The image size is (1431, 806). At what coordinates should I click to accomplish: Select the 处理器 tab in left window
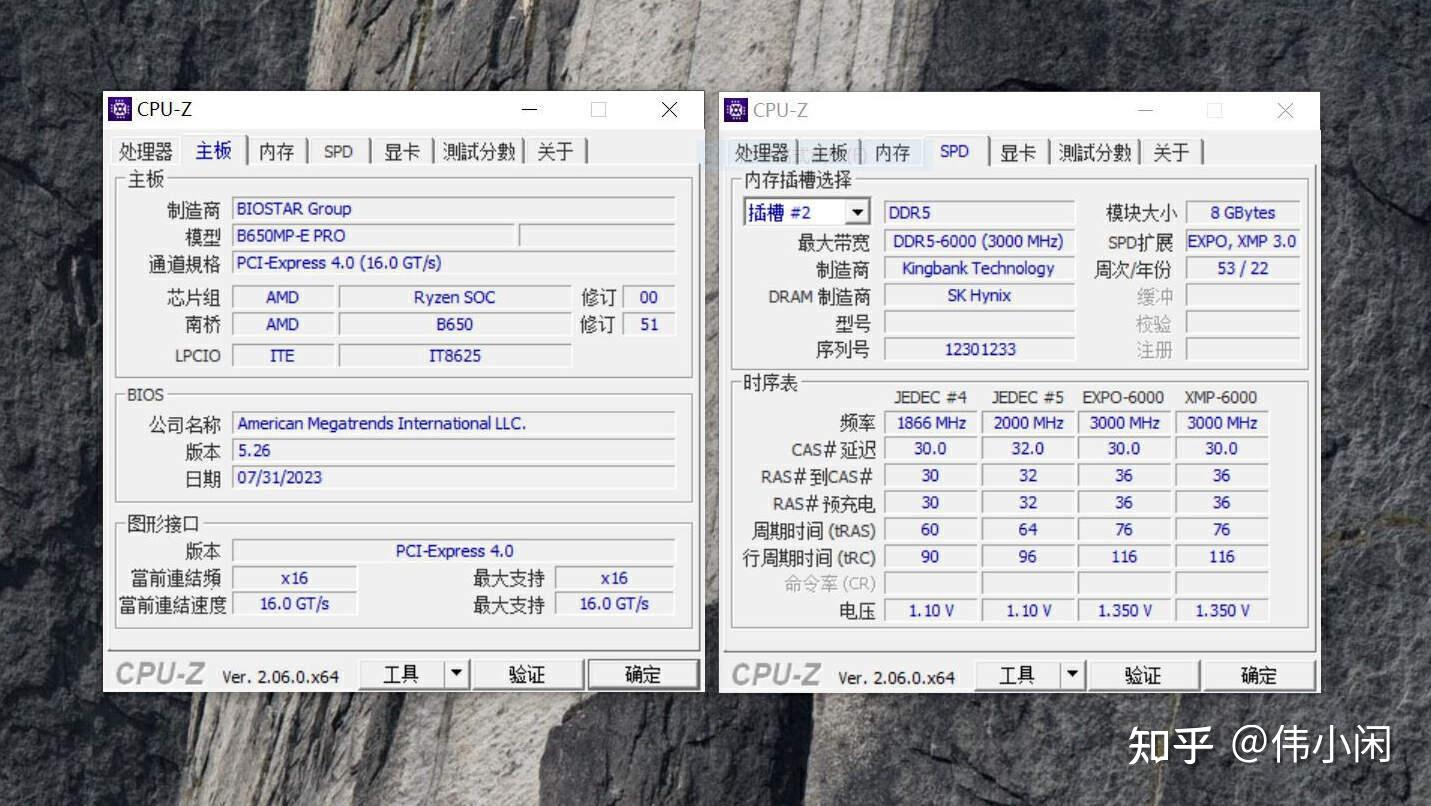pos(144,151)
